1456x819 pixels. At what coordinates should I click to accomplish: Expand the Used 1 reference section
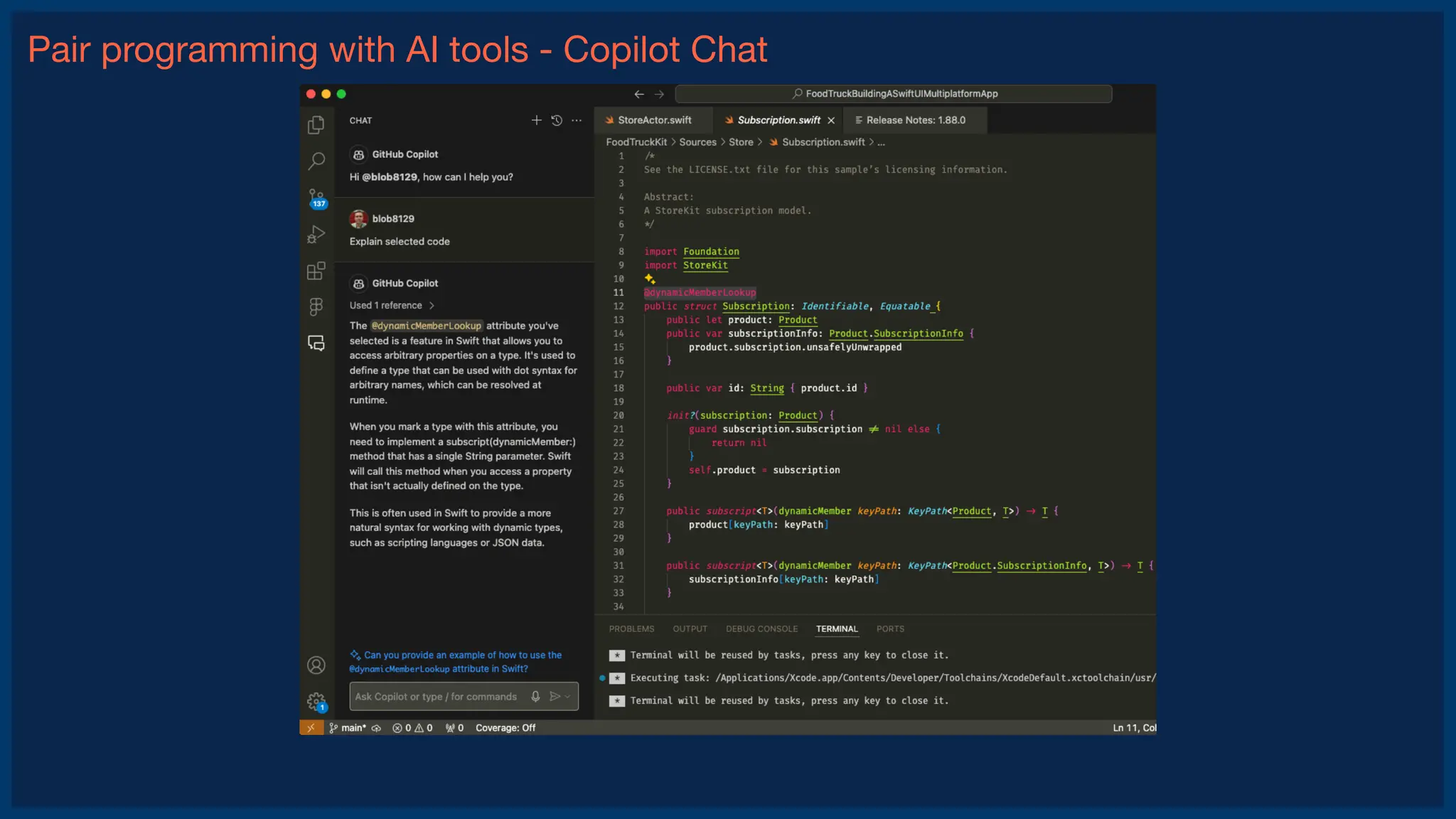click(392, 305)
